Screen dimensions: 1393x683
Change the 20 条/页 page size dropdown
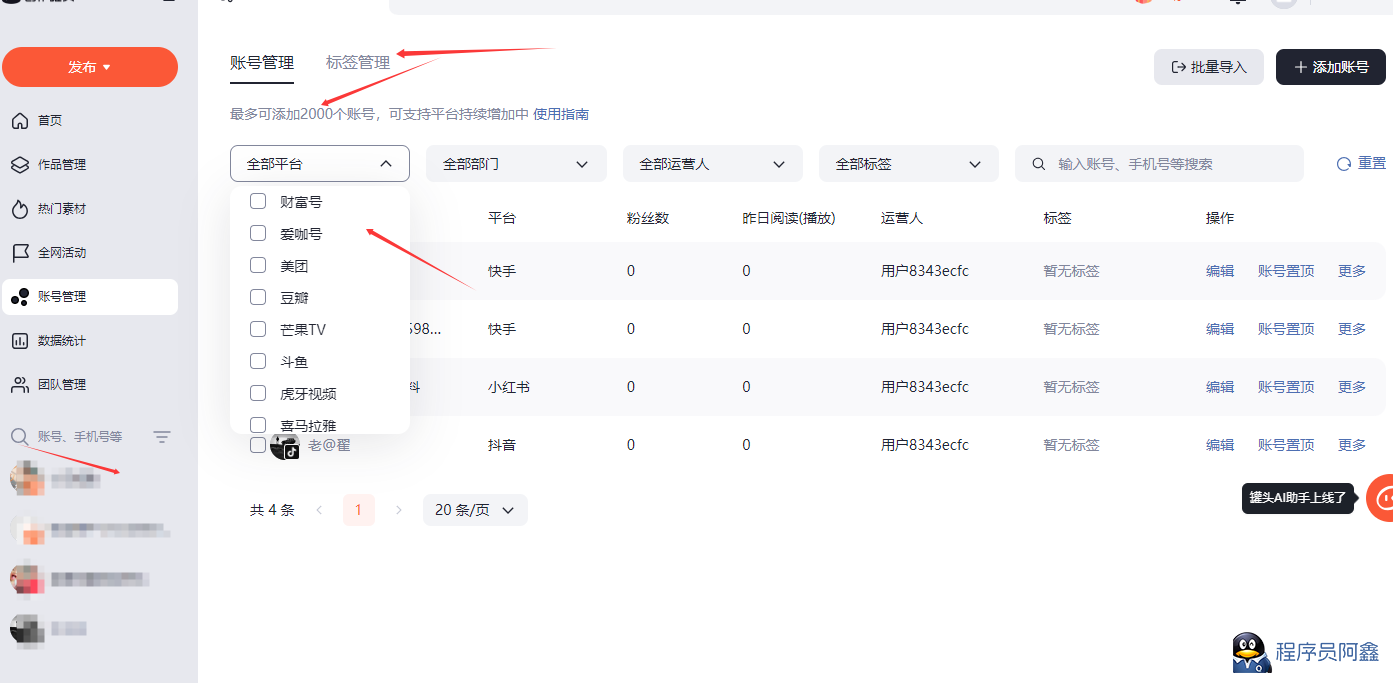click(x=475, y=510)
